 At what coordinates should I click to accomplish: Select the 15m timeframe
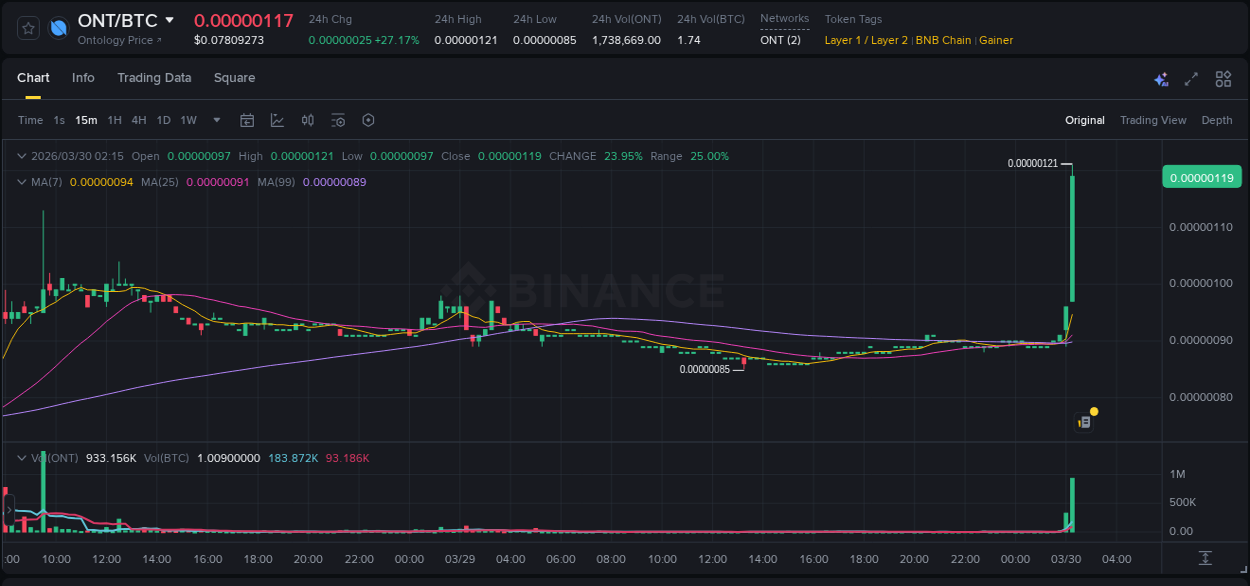tap(86, 120)
